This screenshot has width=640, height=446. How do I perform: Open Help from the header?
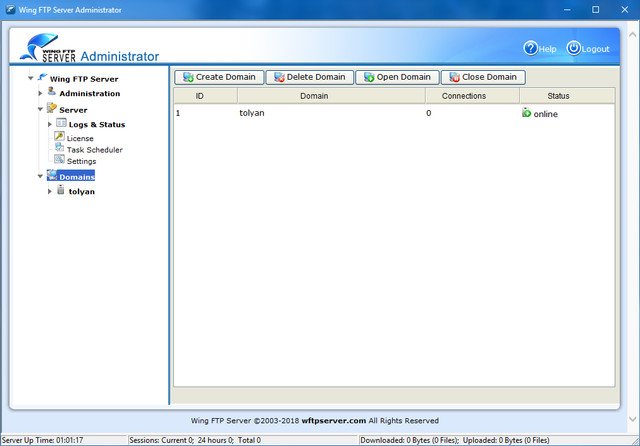click(540, 48)
